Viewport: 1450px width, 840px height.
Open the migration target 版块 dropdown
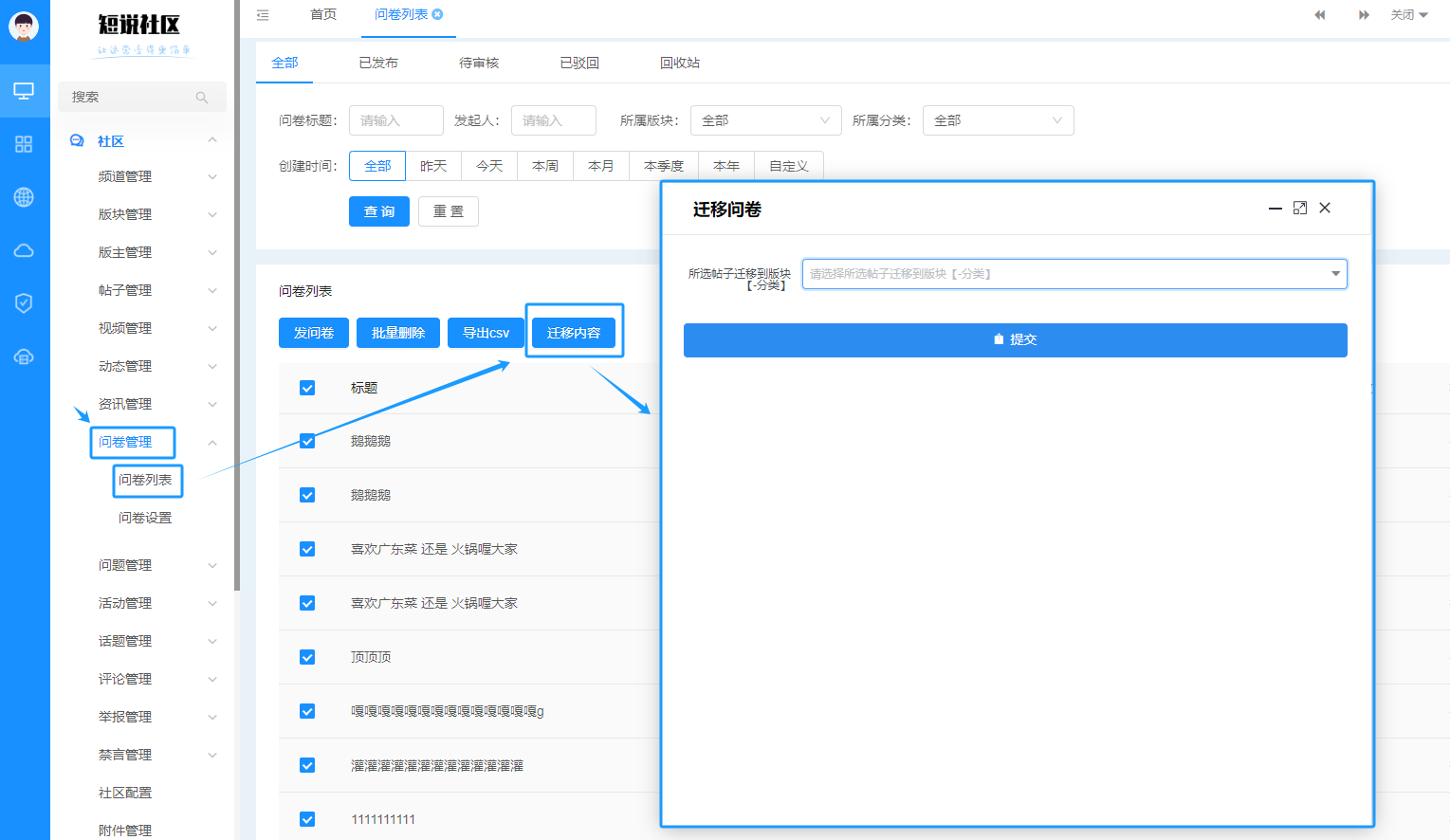click(1074, 274)
